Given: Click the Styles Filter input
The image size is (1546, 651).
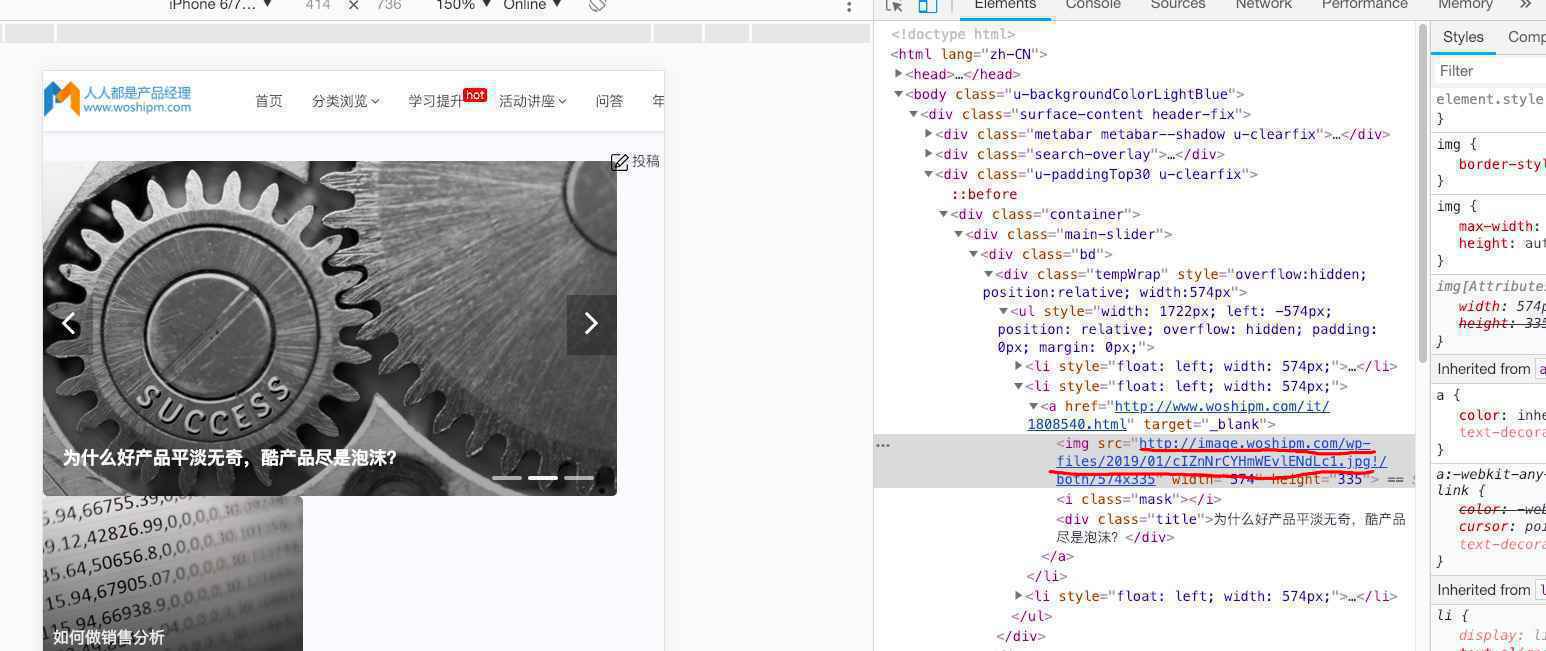Looking at the screenshot, I should click(x=1490, y=71).
